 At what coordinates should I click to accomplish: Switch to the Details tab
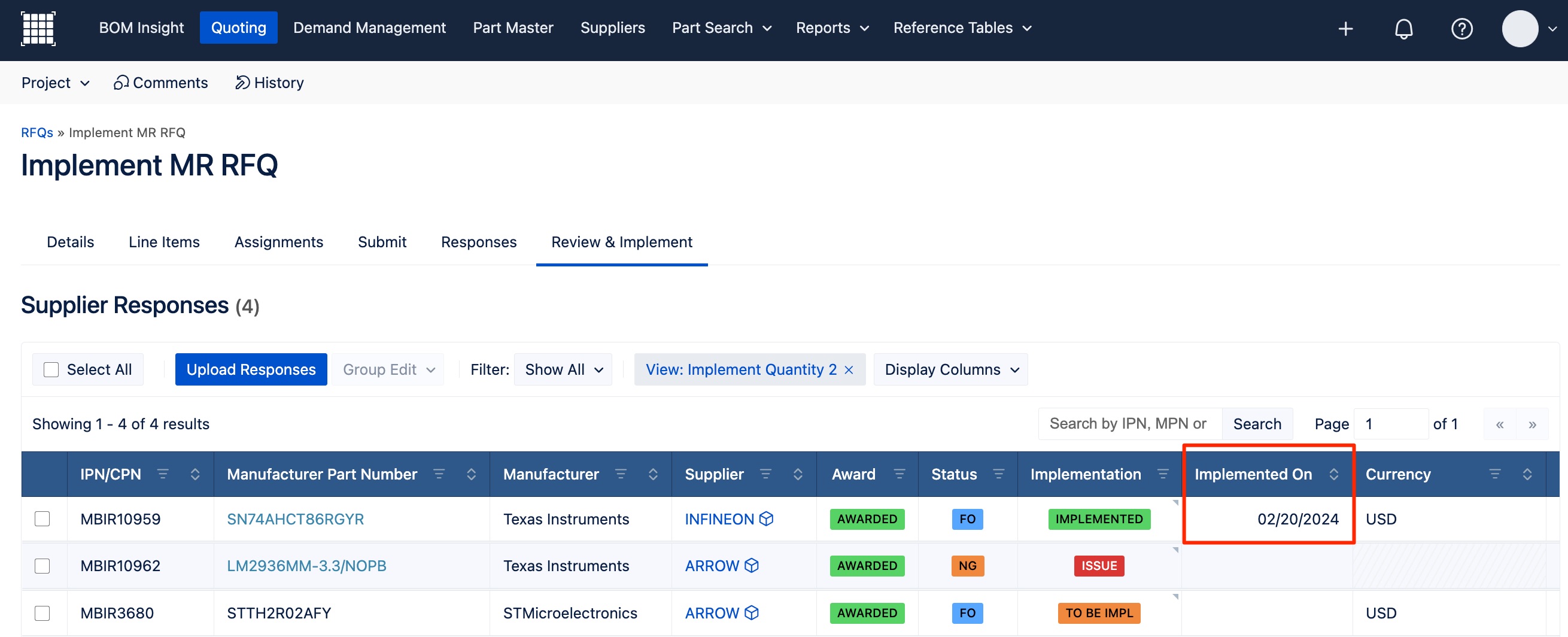[71, 242]
